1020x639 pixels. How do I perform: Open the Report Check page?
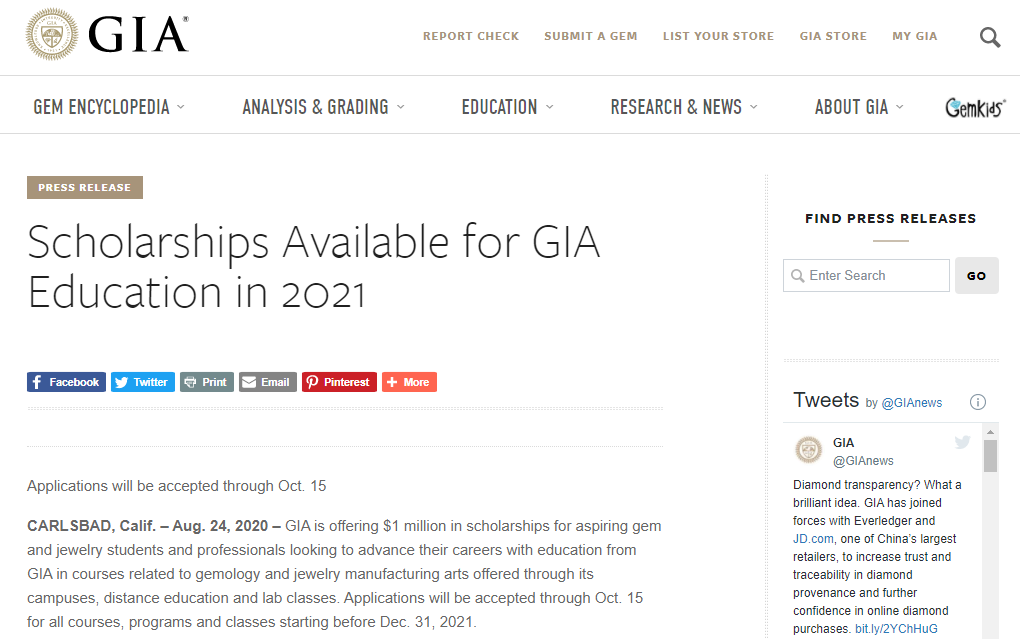471,36
